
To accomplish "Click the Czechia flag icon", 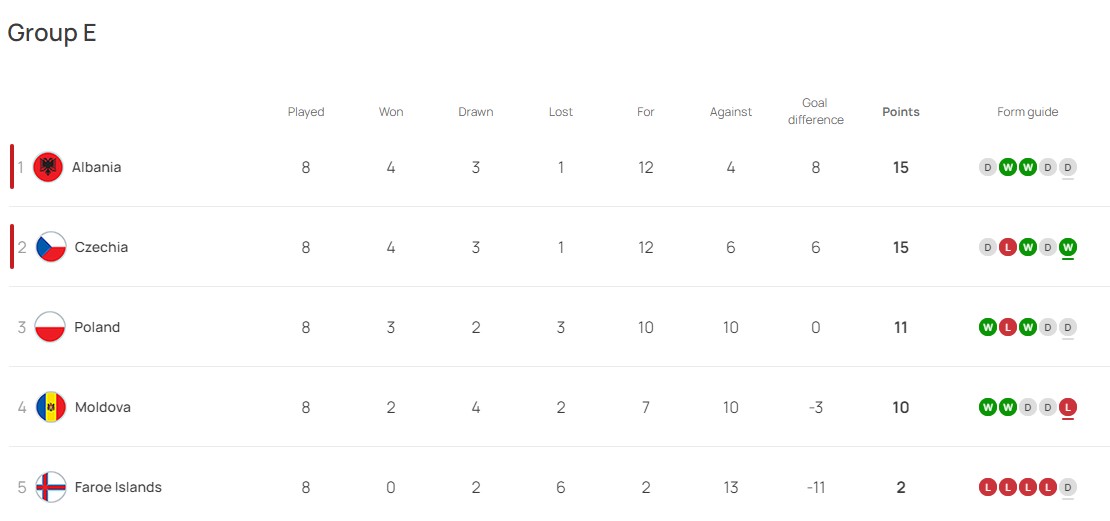I will pyautogui.click(x=51, y=247).
